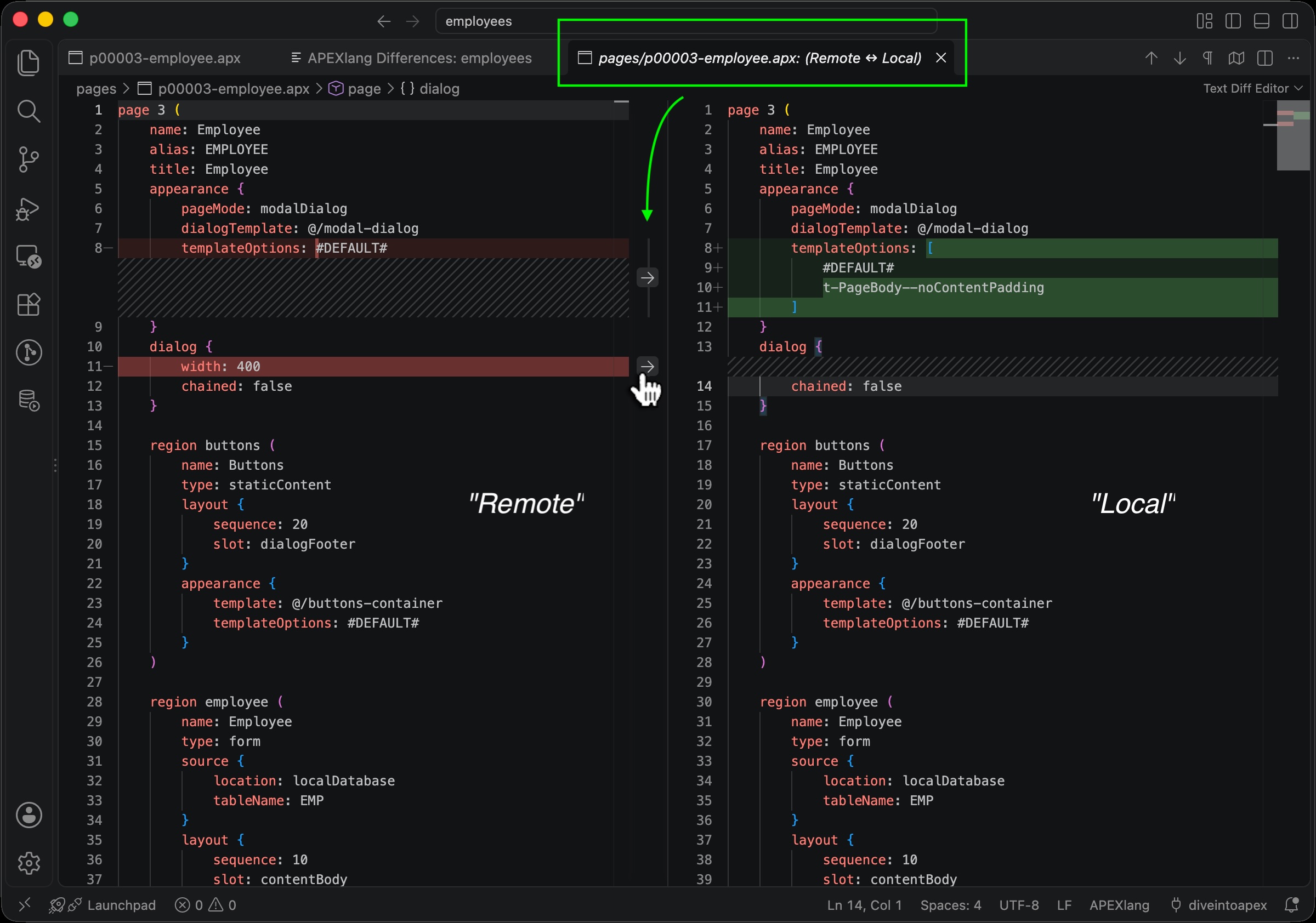1316x923 pixels.
Task: Click 'chained: false' on Local line 14
Action: tap(846, 386)
